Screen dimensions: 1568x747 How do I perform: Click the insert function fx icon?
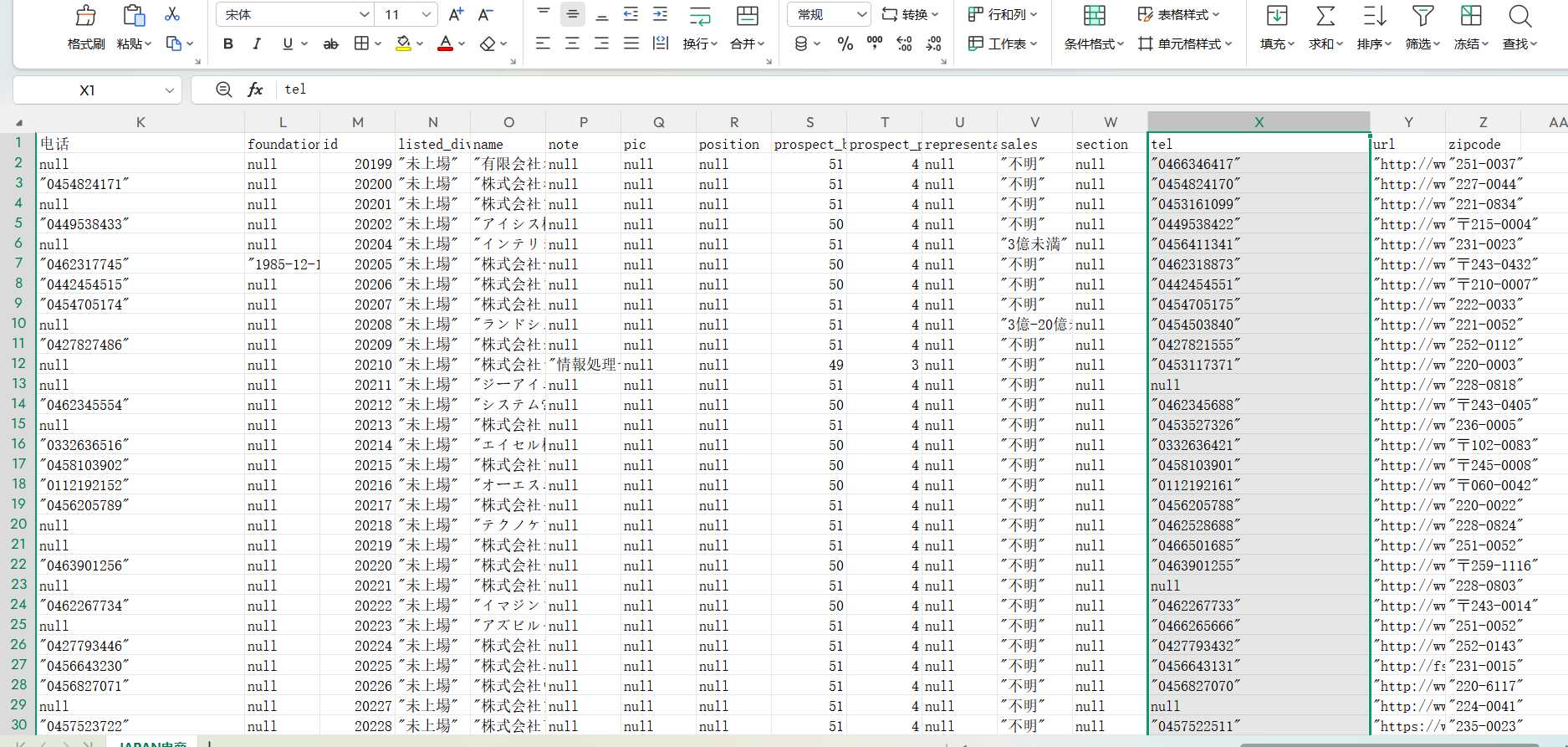click(255, 90)
